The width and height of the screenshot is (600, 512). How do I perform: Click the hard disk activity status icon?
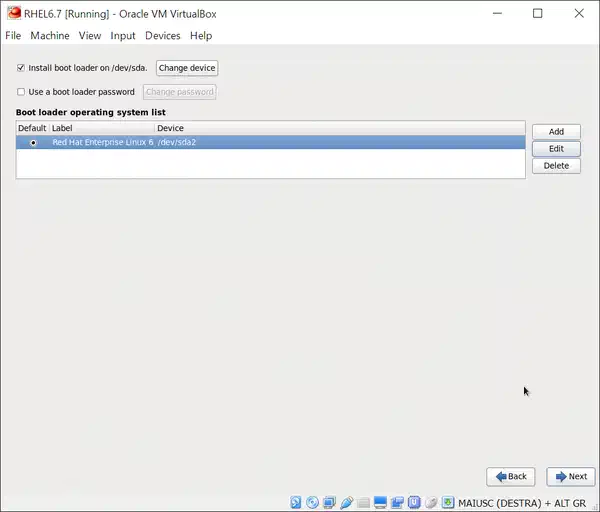(295, 502)
